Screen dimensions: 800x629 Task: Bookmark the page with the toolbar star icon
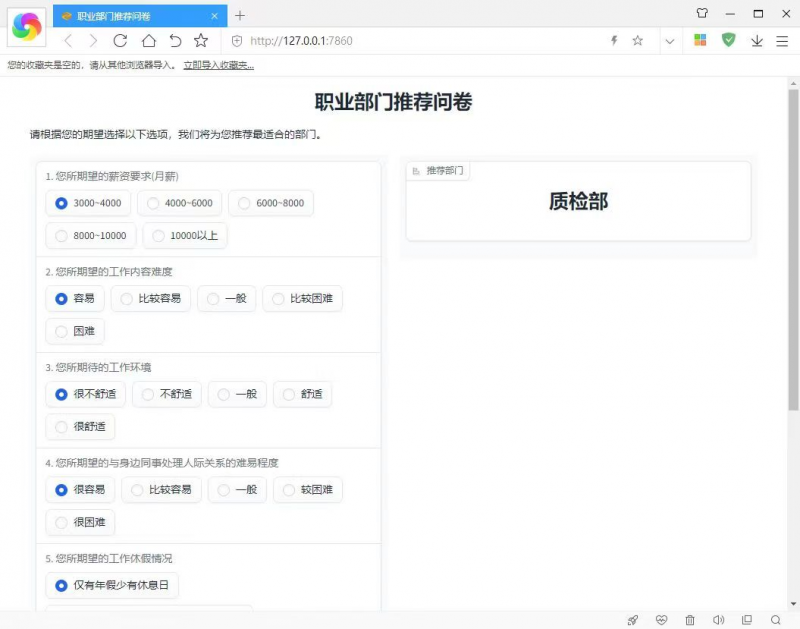(x=201, y=41)
